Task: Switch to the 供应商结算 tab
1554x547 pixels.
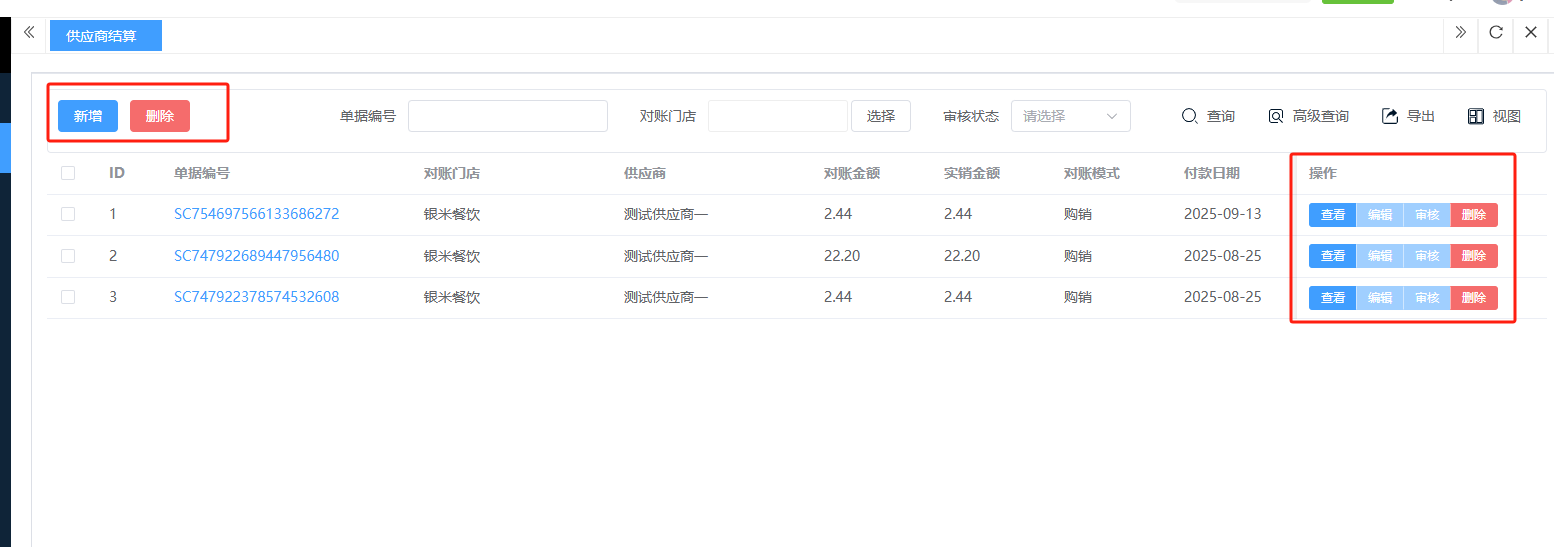Action: click(x=105, y=36)
